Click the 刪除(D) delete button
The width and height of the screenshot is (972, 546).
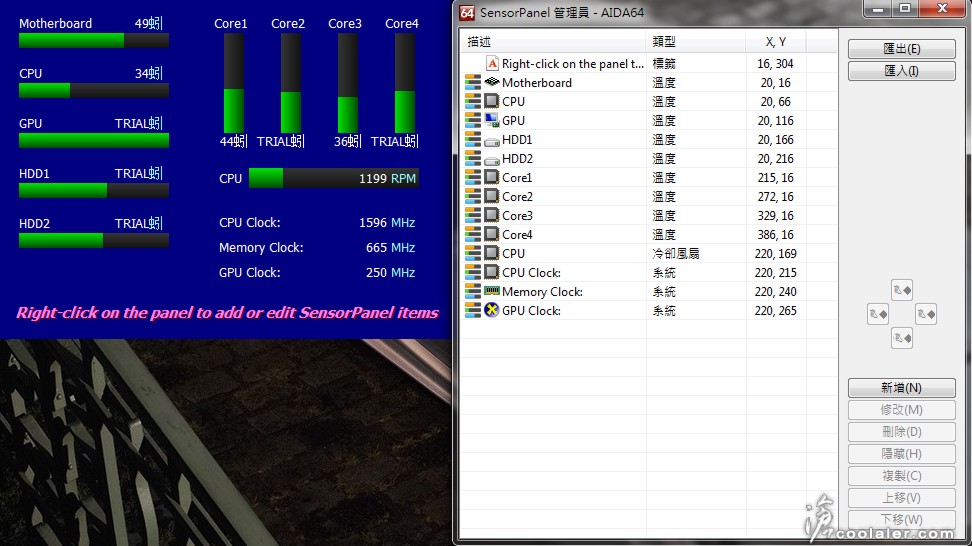[902, 432]
